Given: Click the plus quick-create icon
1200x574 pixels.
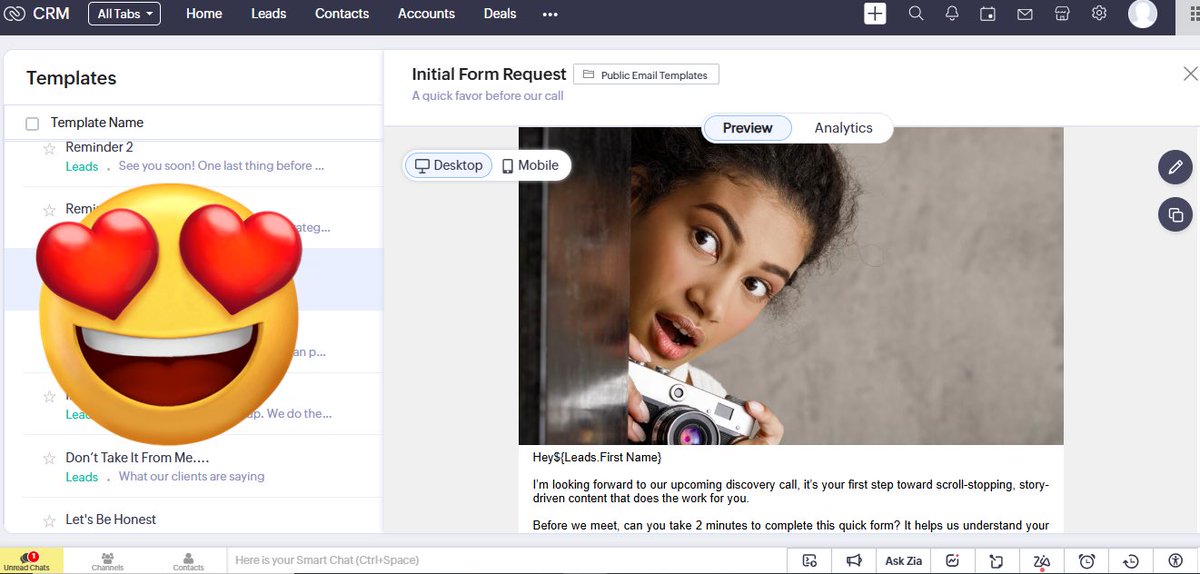Looking at the screenshot, I should coord(875,14).
